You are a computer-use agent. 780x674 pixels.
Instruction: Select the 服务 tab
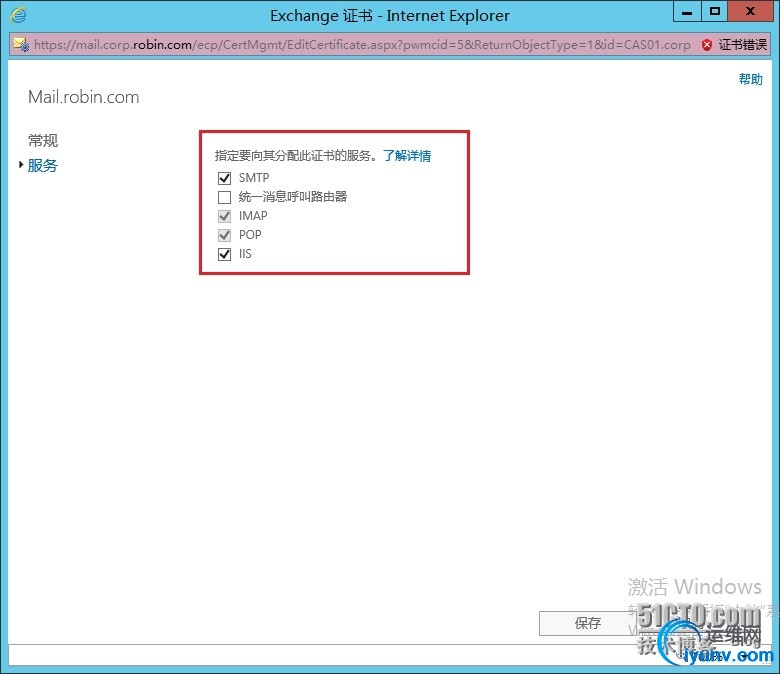point(43,165)
